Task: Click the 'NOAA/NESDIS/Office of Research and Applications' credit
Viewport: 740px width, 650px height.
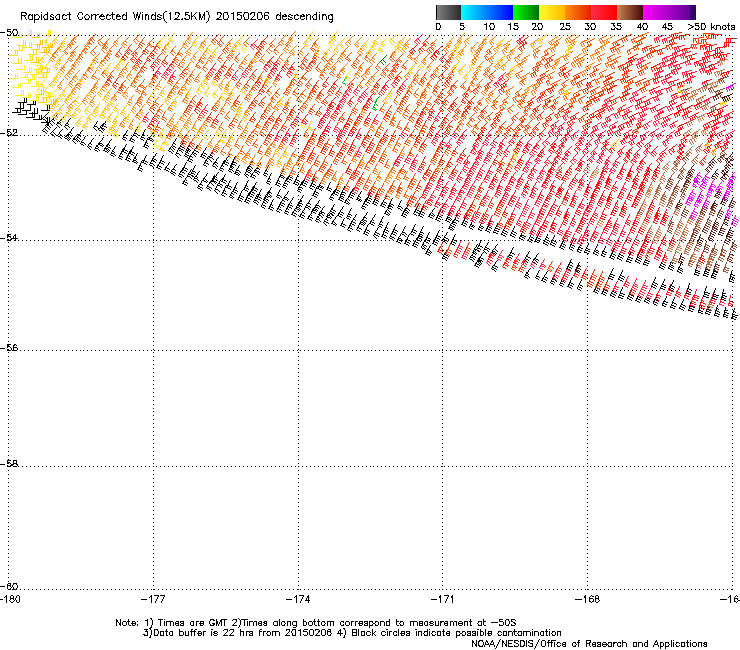Action: point(589,644)
